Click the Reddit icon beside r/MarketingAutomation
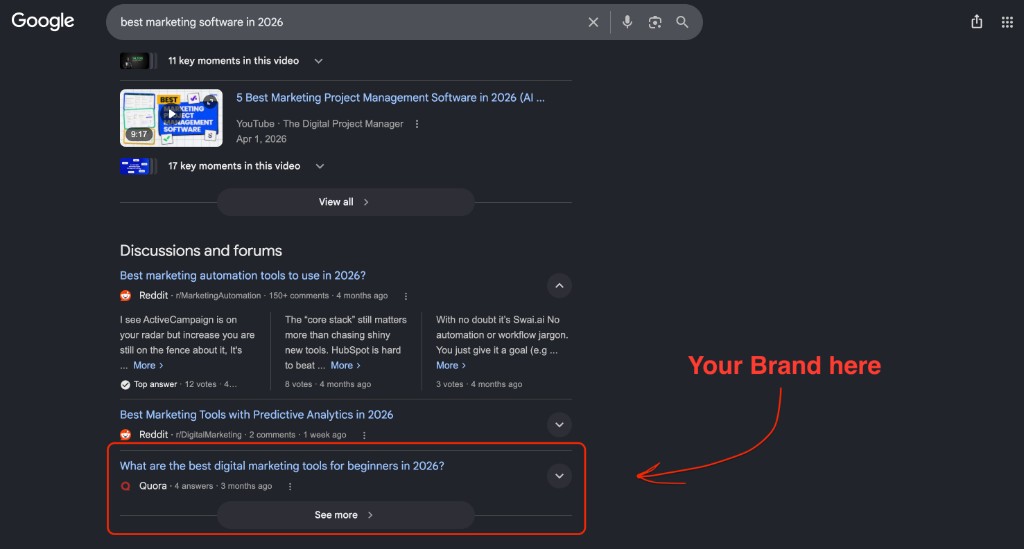This screenshot has height=549, width=1024. point(125,296)
